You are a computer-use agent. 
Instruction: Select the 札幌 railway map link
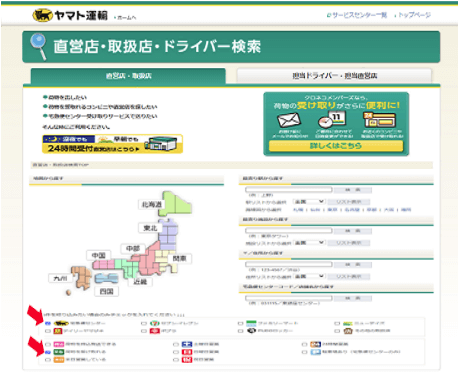[298, 210]
